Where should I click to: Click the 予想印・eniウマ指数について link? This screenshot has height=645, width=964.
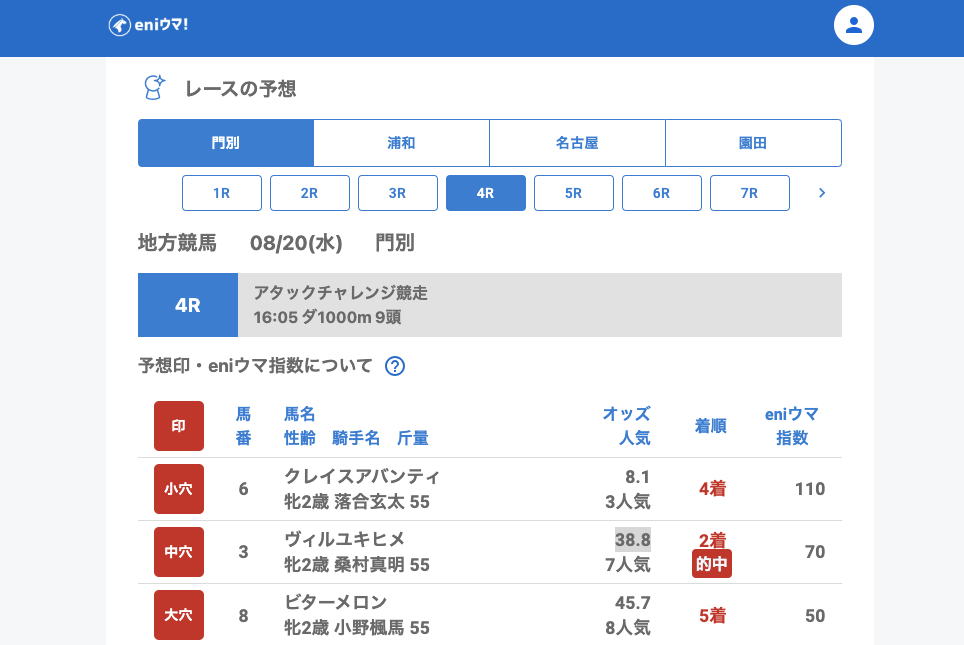(x=255, y=366)
